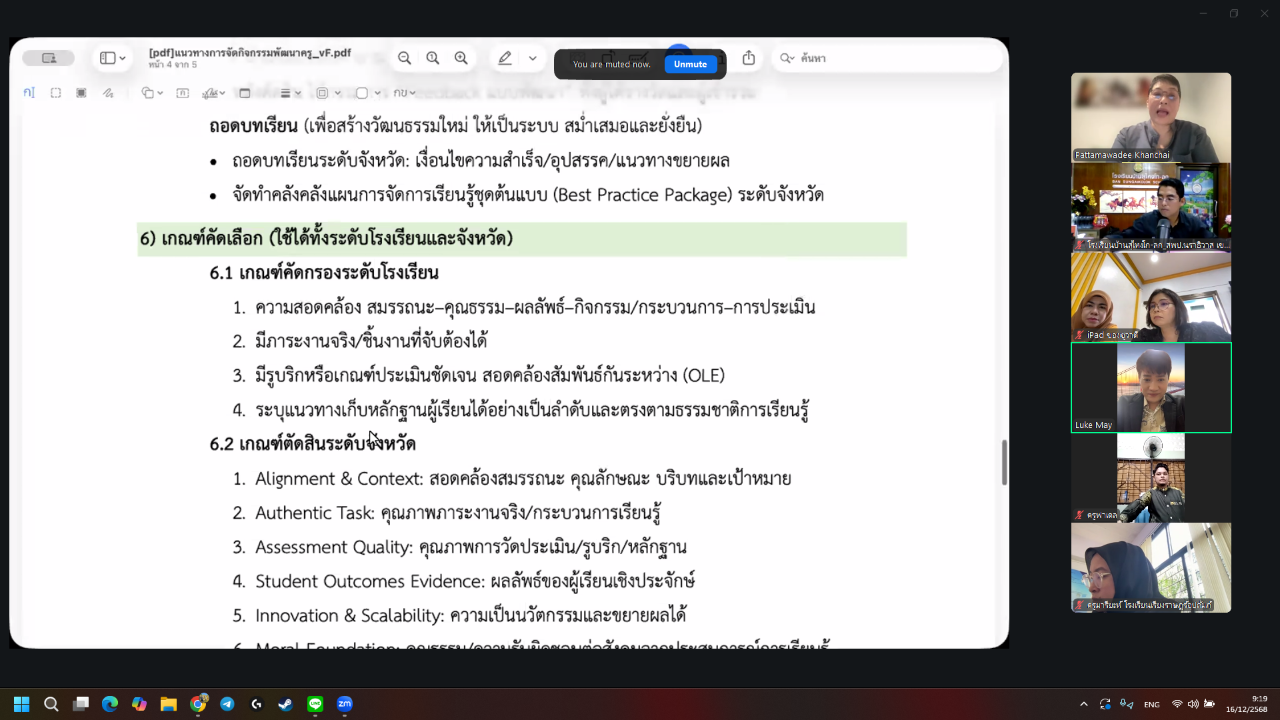Toggle the markup pen toolbar
This screenshot has width=1280, height=720.
pyautogui.click(x=505, y=59)
